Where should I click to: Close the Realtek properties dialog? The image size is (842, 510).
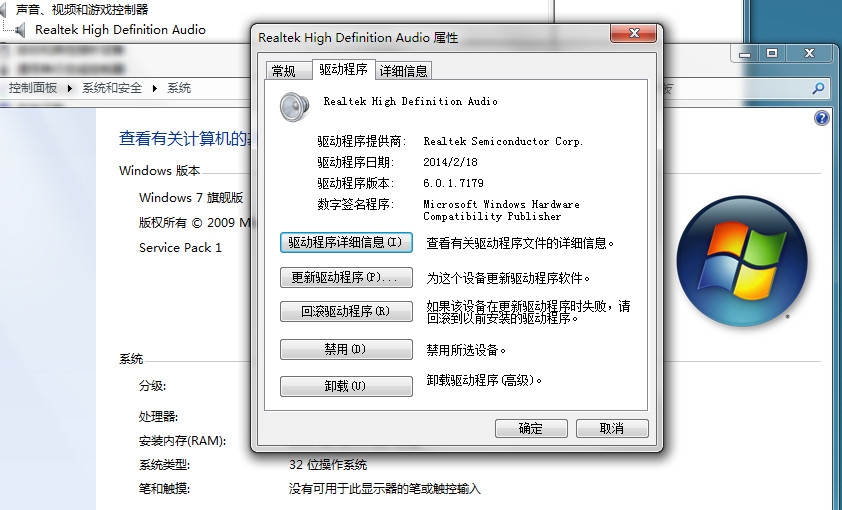(x=633, y=33)
